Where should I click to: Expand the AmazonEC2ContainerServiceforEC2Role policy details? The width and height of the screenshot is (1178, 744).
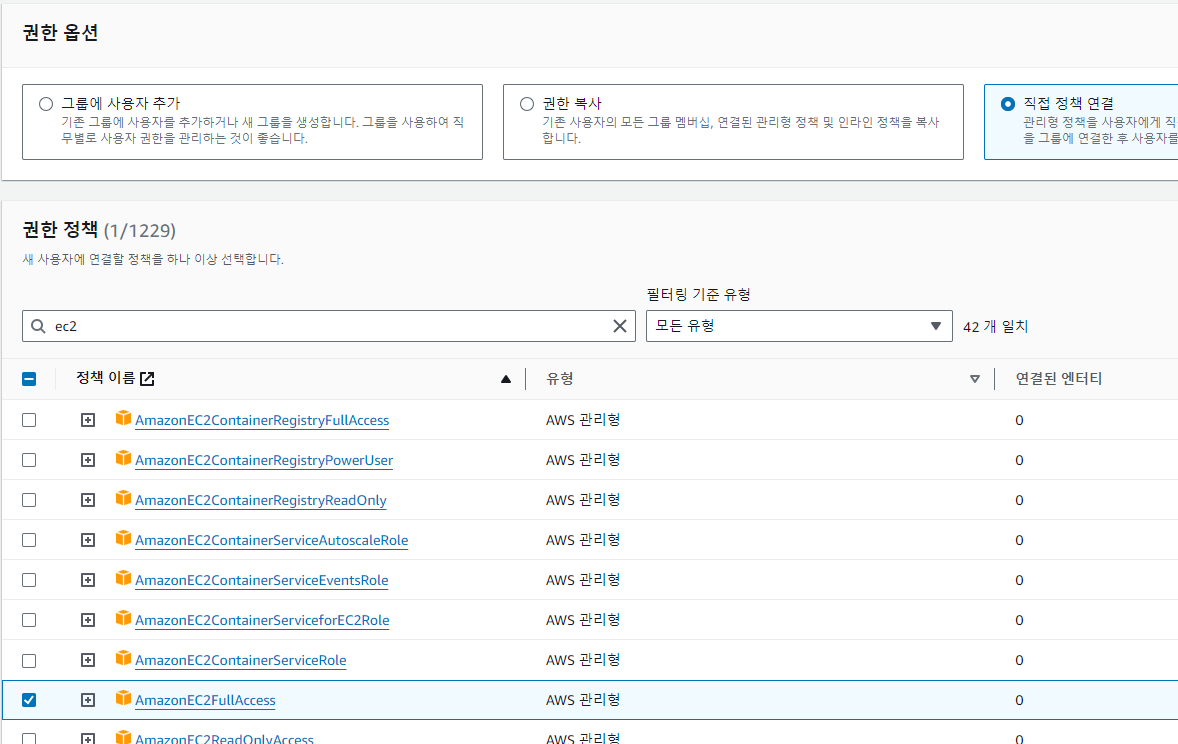click(88, 620)
